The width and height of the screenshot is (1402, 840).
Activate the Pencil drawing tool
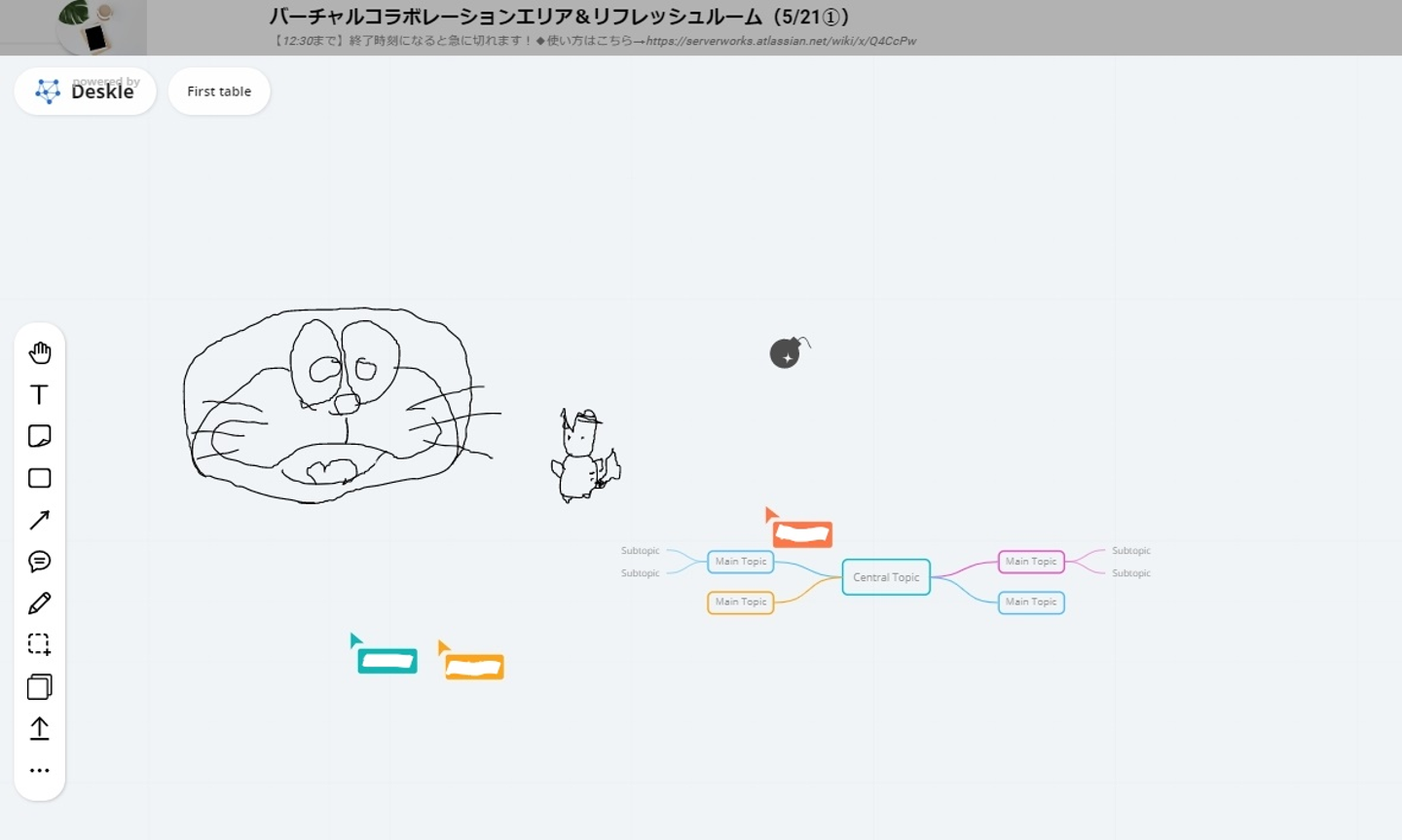pyautogui.click(x=40, y=603)
